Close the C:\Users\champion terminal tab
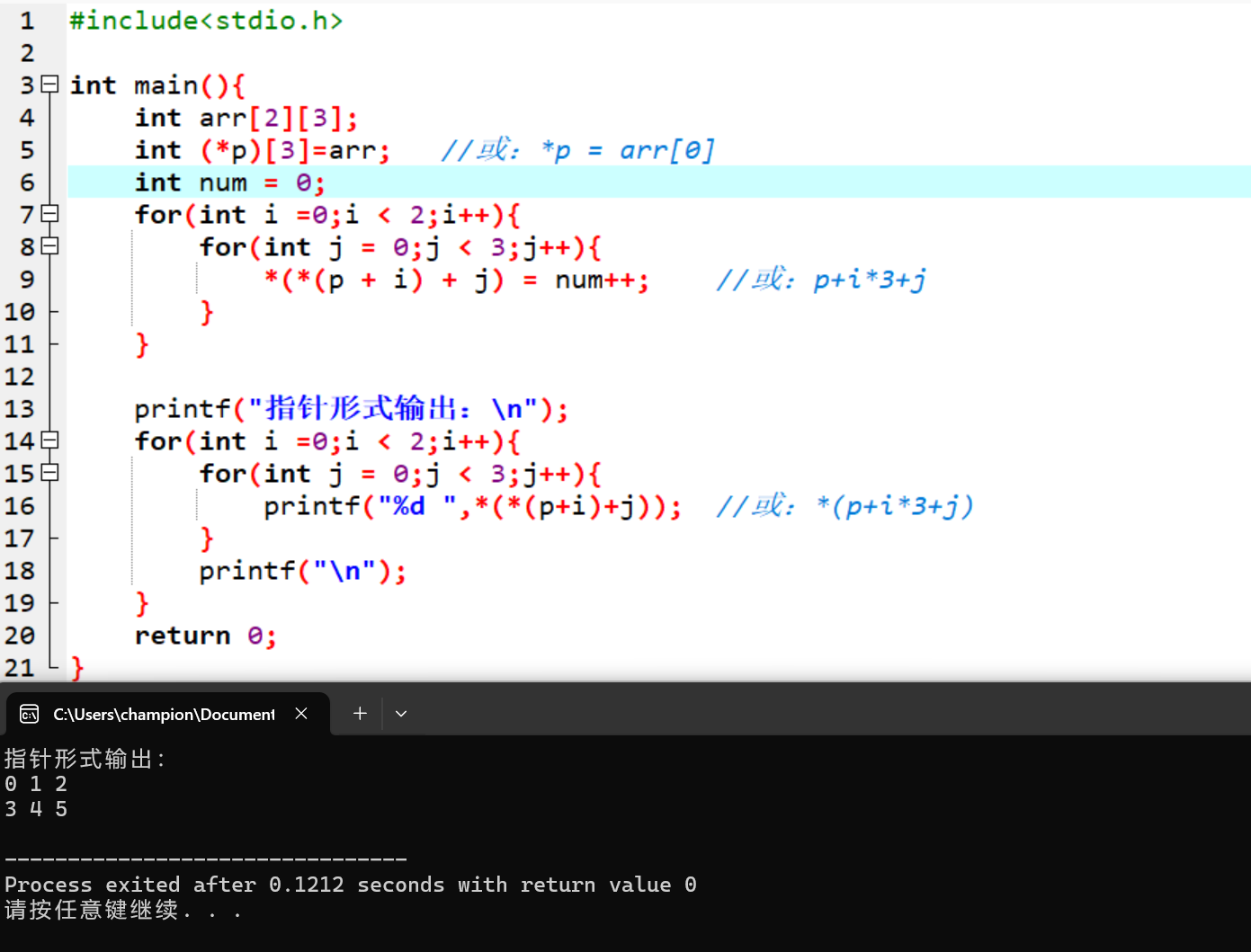This screenshot has width=1251, height=952. point(301,713)
